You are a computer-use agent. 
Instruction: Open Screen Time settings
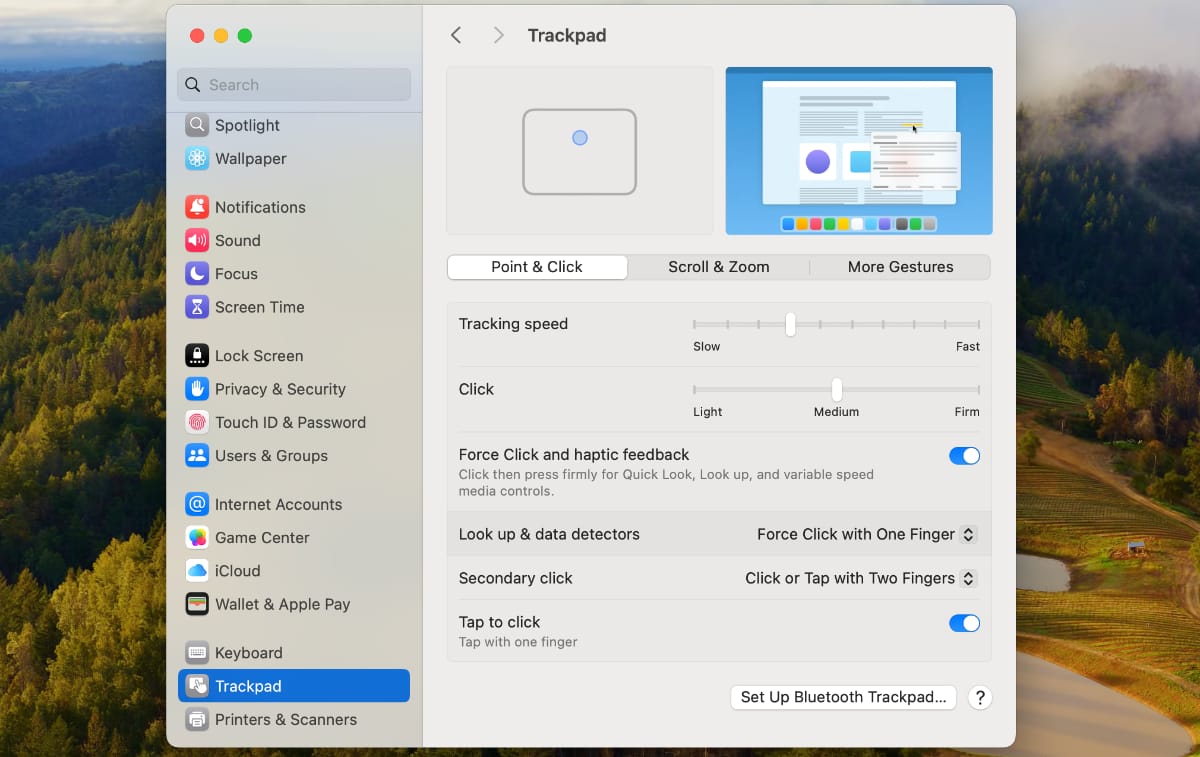[258, 307]
